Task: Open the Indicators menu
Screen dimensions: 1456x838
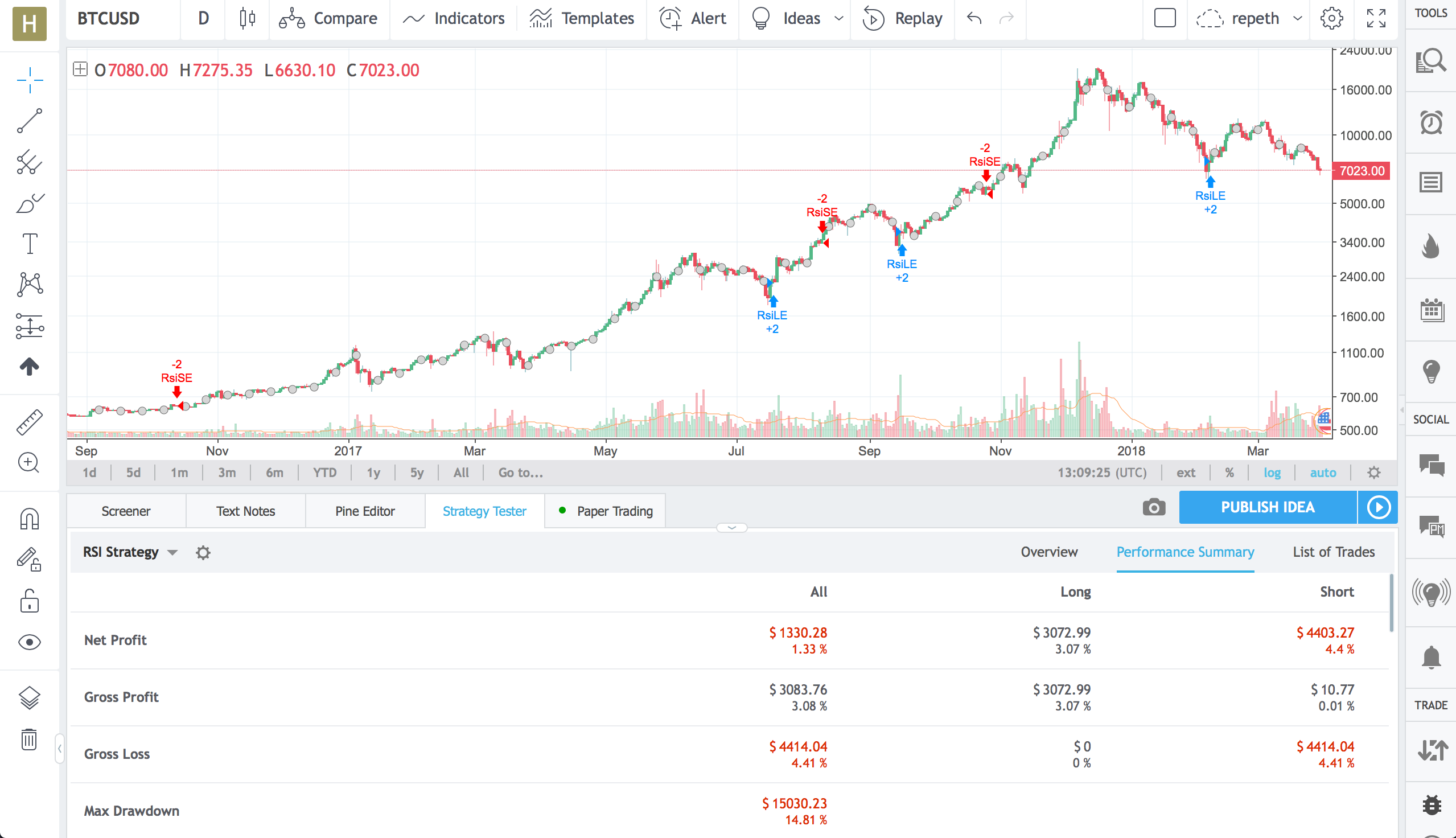Action: pyautogui.click(x=453, y=18)
